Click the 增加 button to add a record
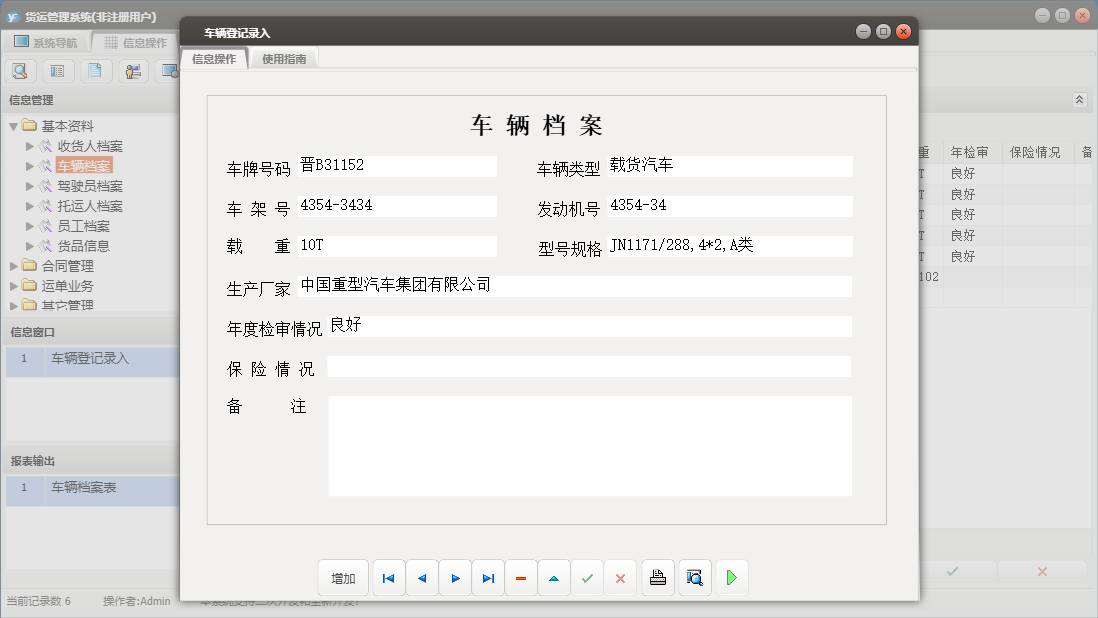The image size is (1098, 618). (343, 577)
